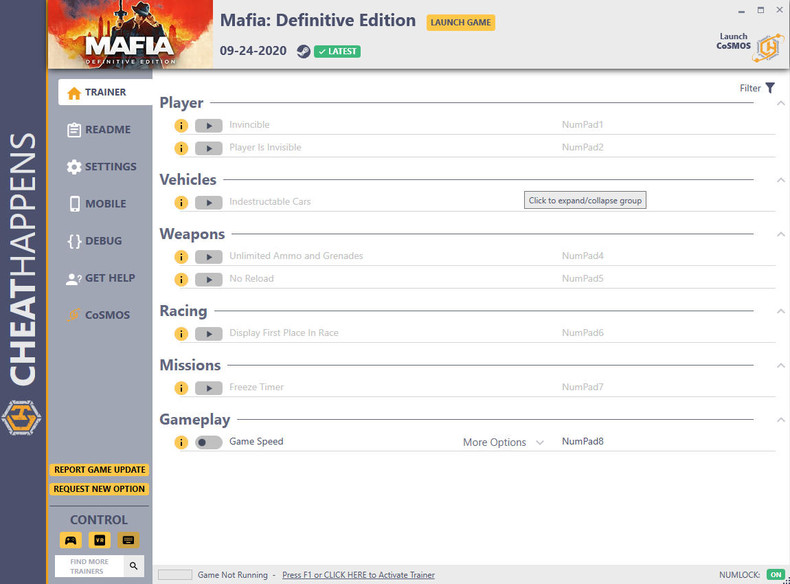Click the NumPad6 hotkey text
790x584 pixels.
pyautogui.click(x=582, y=333)
